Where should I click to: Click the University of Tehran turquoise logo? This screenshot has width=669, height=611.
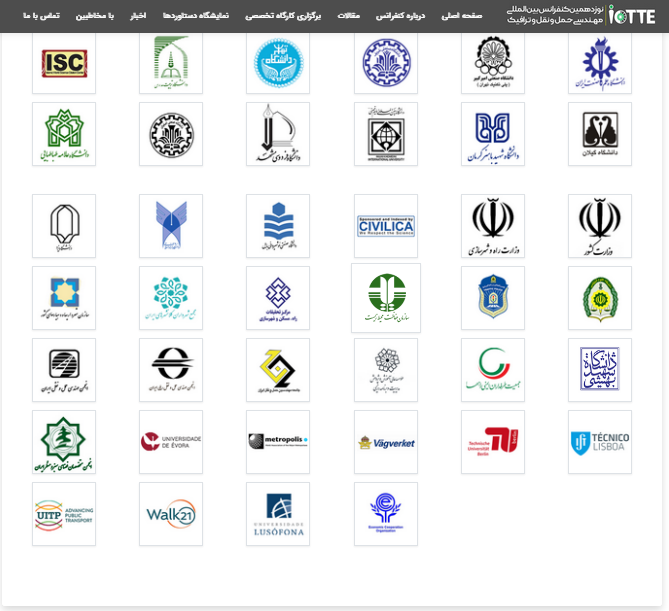(x=278, y=63)
